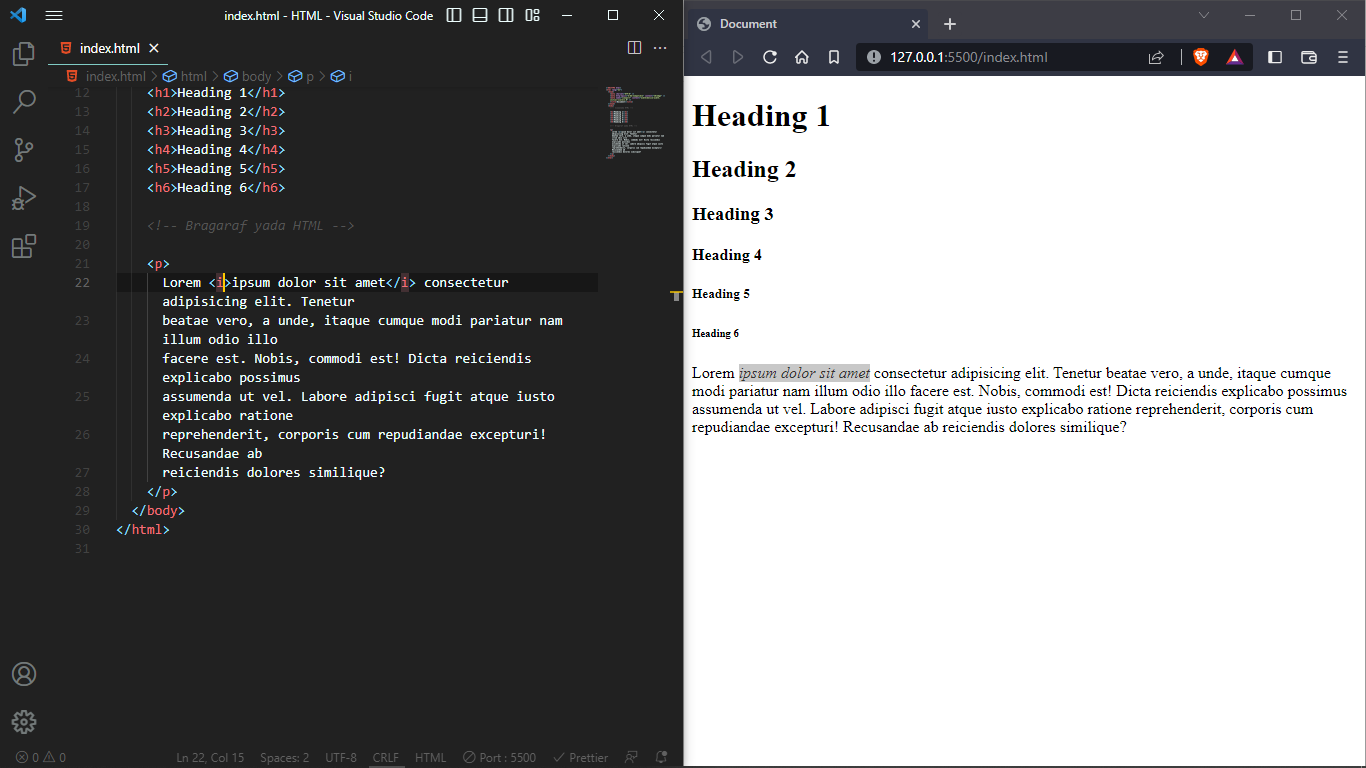Open Customize Layout in VS Code title bar
The image size is (1366, 768).
pos(532,16)
